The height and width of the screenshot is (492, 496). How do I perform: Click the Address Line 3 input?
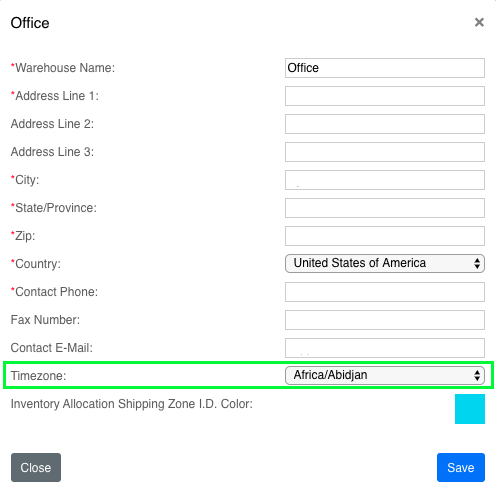pos(385,152)
